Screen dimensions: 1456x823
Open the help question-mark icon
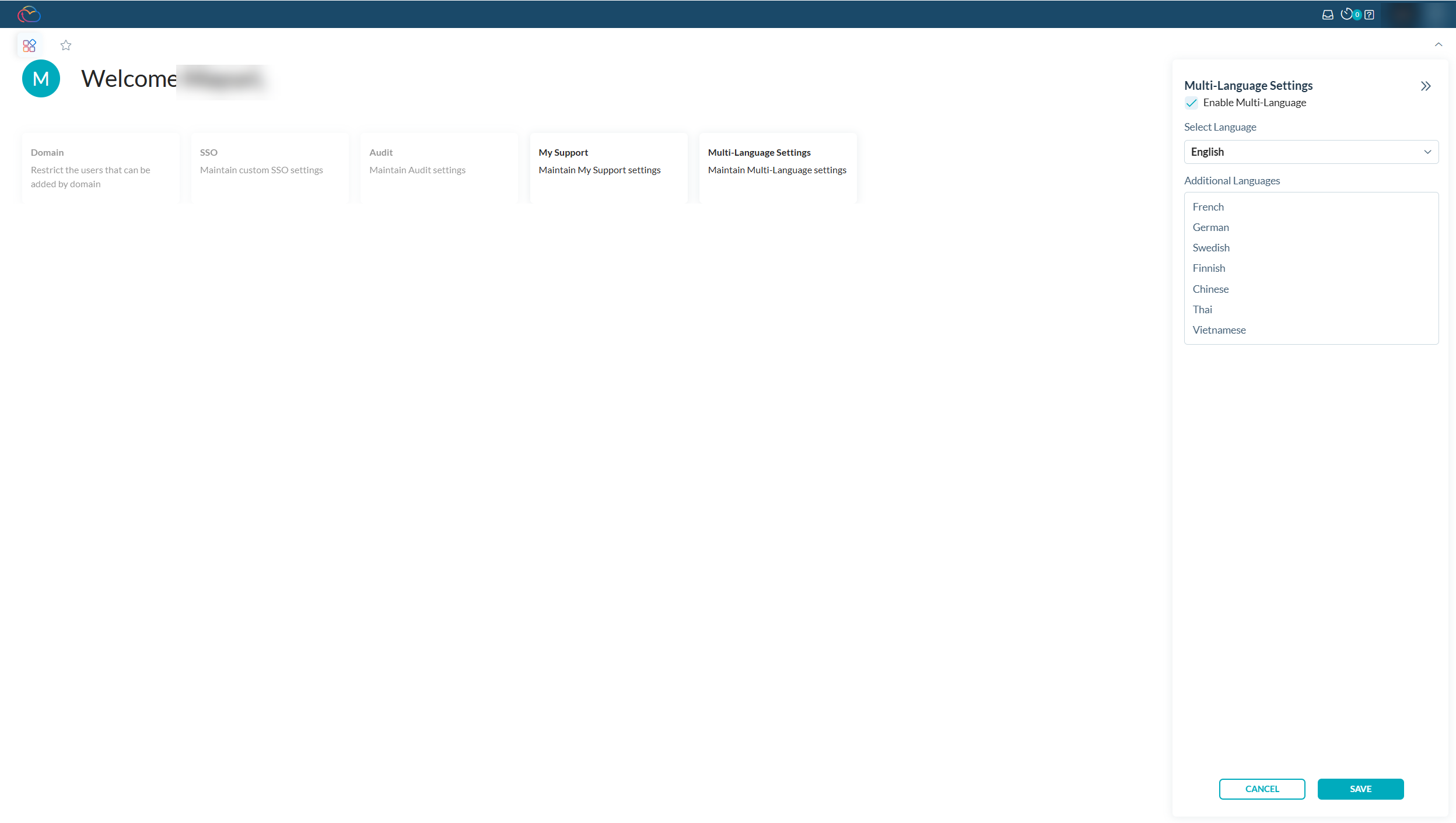pos(1369,14)
